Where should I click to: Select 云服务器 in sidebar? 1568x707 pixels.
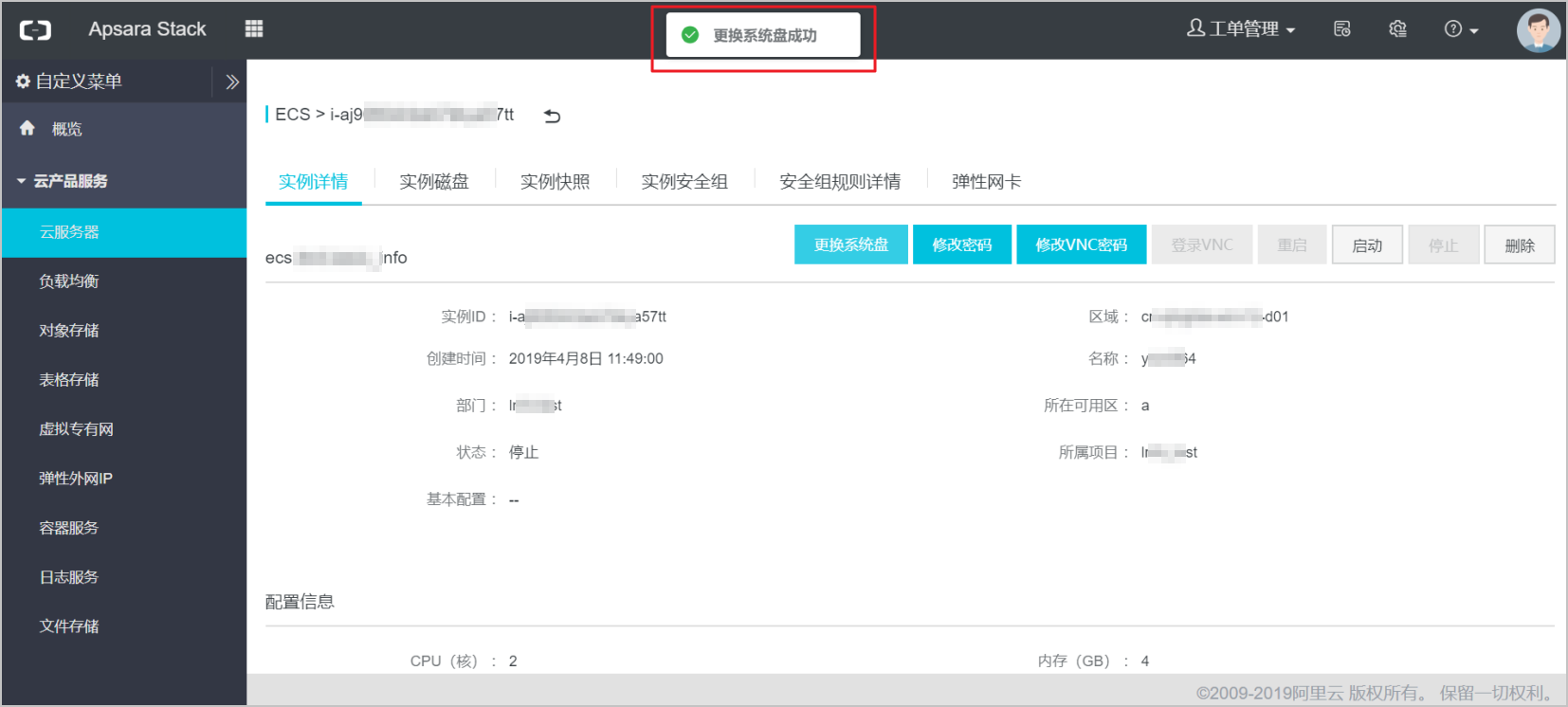point(124,232)
